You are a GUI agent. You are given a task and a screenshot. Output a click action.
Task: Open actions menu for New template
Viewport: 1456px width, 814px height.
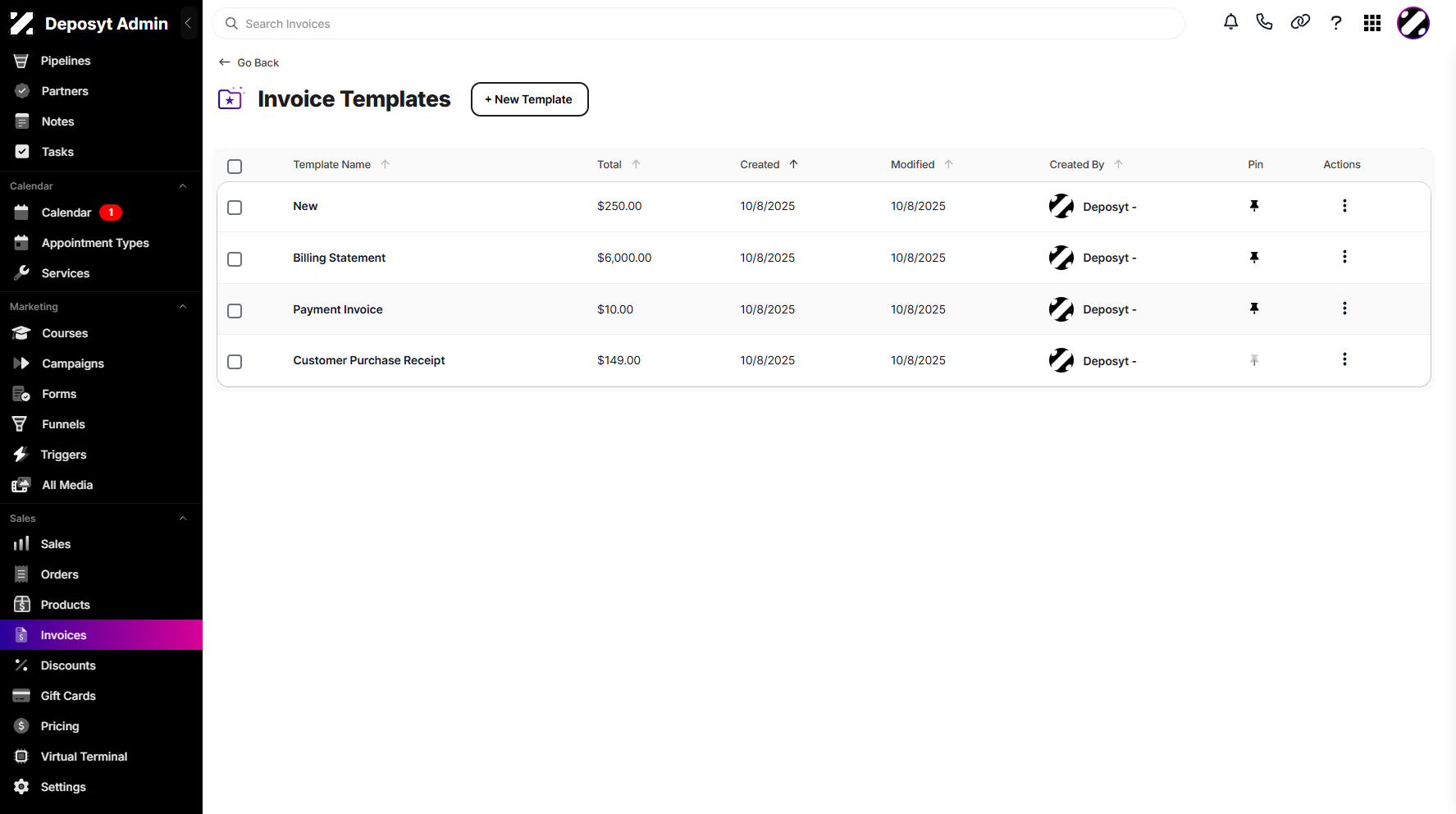click(x=1344, y=206)
